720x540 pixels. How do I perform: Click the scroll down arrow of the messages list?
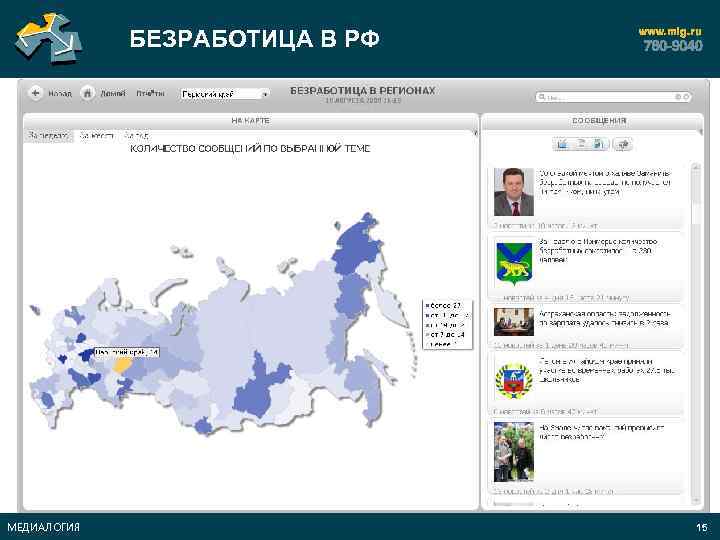coord(696,501)
